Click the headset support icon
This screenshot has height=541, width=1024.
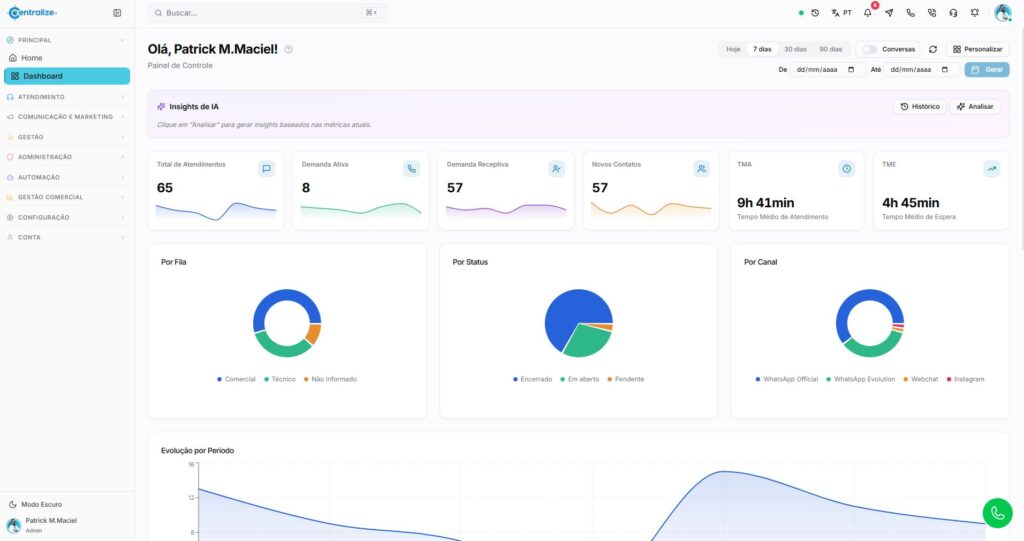tap(953, 12)
